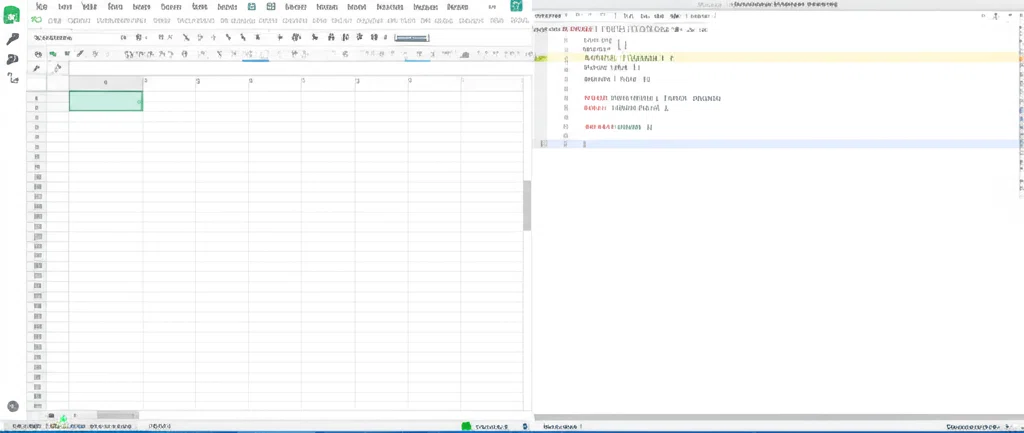Screen dimensions: 1024x433
Task: Click the gutter marker beside the yellow code line
Action: [541, 58]
